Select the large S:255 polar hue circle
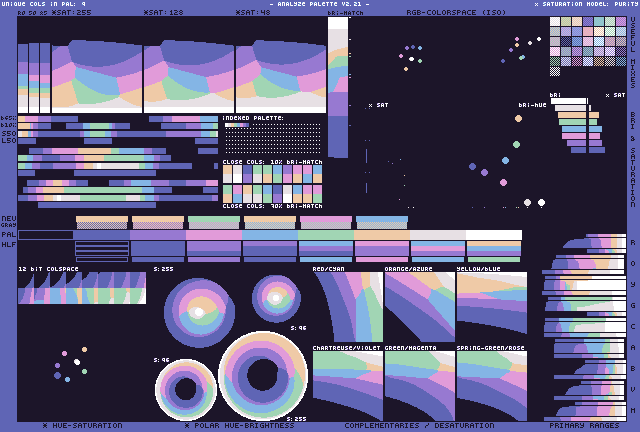 point(198,311)
